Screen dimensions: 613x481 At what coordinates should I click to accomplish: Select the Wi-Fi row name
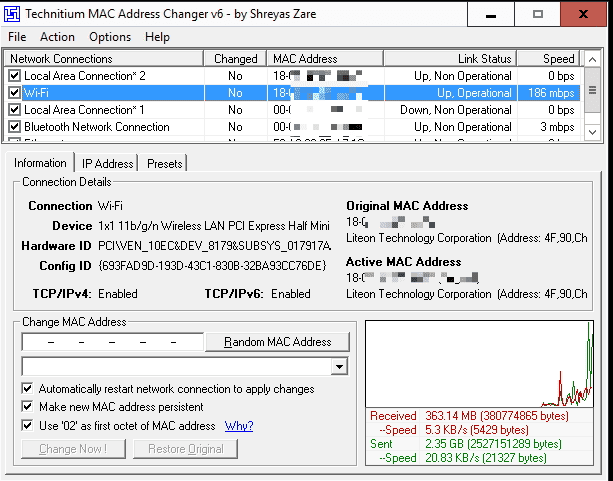pos(36,93)
